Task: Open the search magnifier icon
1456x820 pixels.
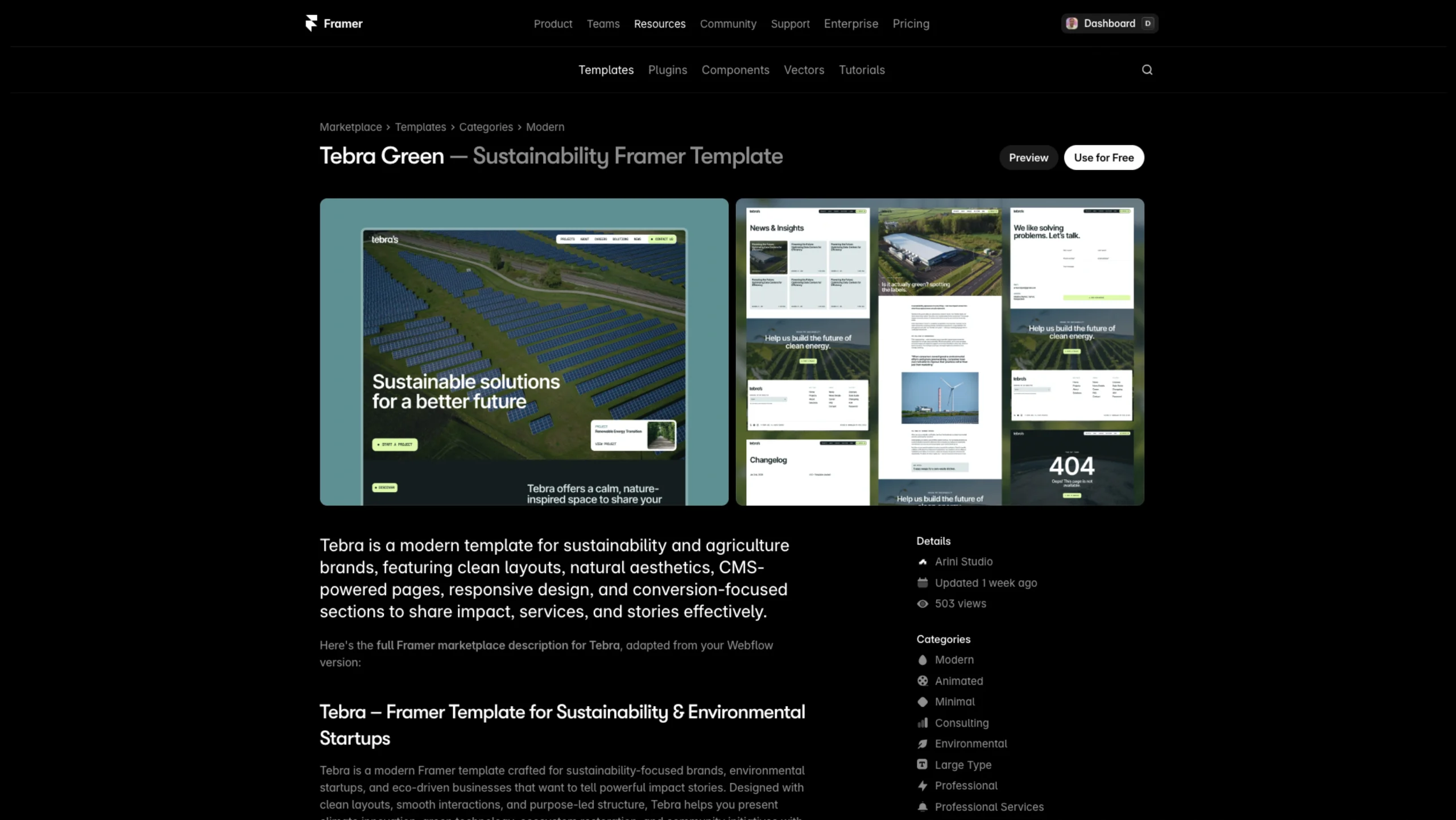Action: (x=1147, y=69)
